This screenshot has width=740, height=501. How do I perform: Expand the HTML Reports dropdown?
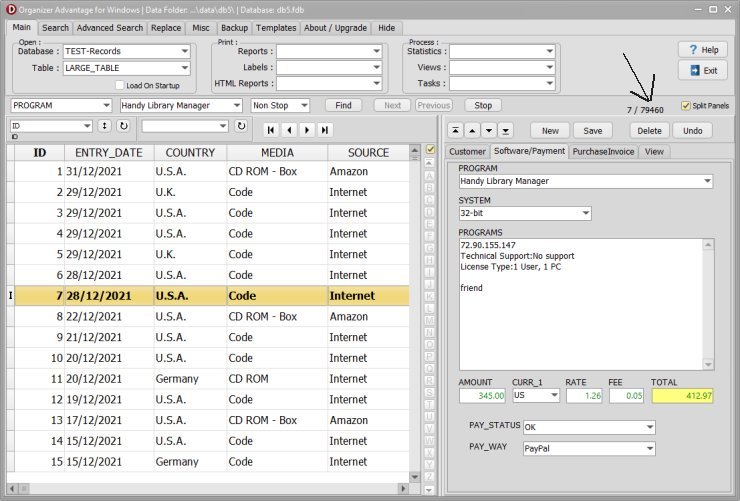(x=376, y=84)
